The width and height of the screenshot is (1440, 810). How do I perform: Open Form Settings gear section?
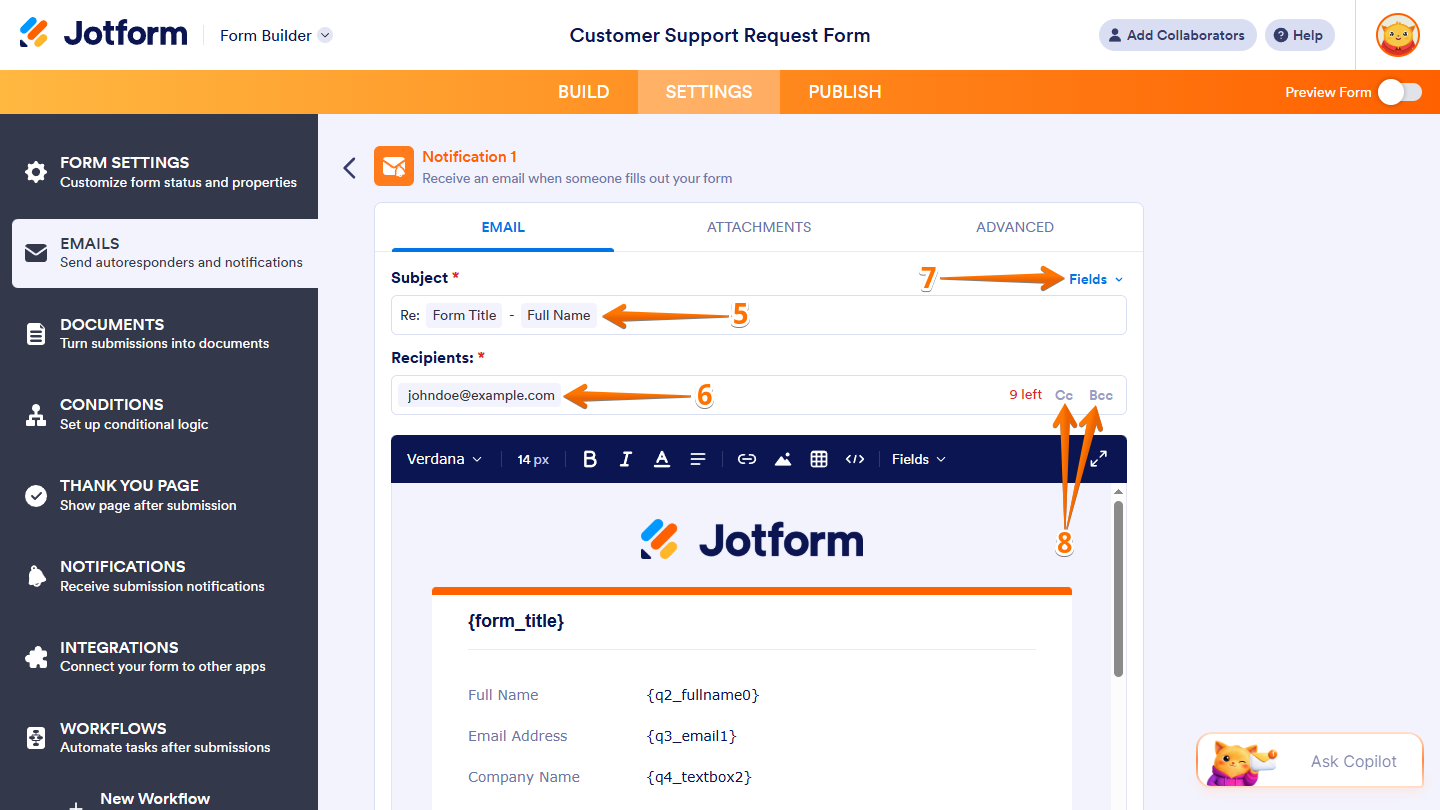[x=36, y=172]
